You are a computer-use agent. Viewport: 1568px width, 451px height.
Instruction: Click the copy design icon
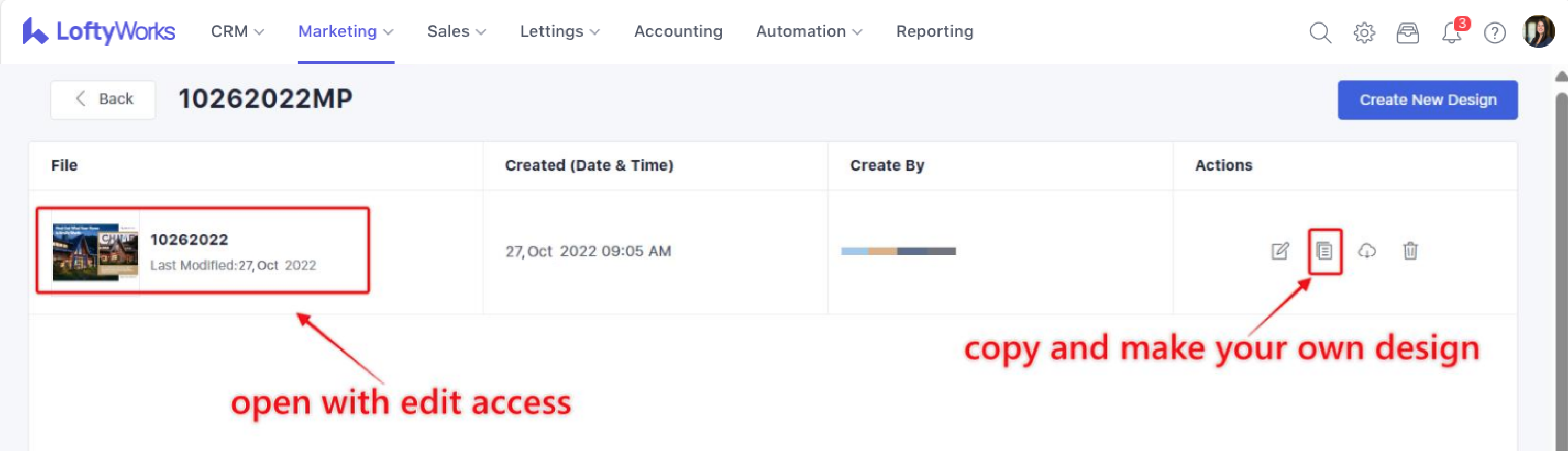(1324, 251)
